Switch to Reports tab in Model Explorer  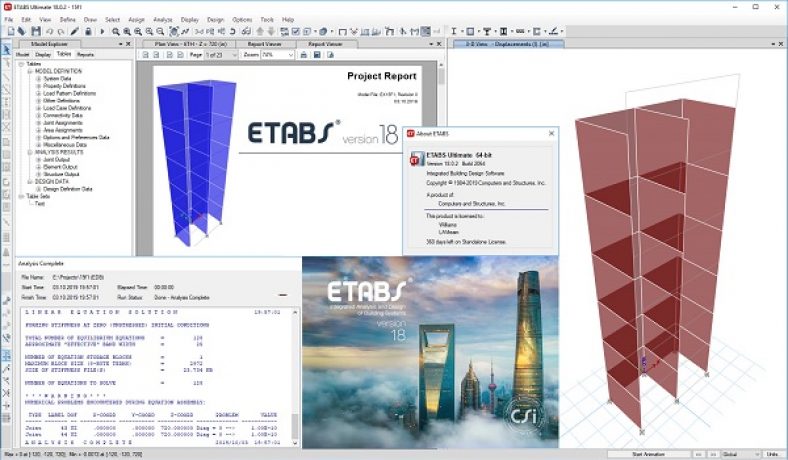pyautogui.click(x=85, y=54)
